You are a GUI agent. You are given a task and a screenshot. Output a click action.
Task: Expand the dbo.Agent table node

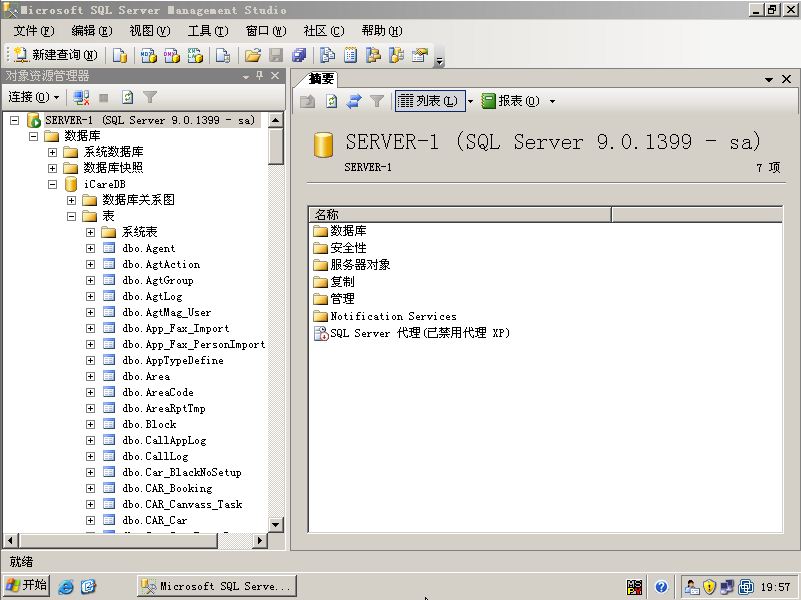pyautogui.click(x=90, y=248)
